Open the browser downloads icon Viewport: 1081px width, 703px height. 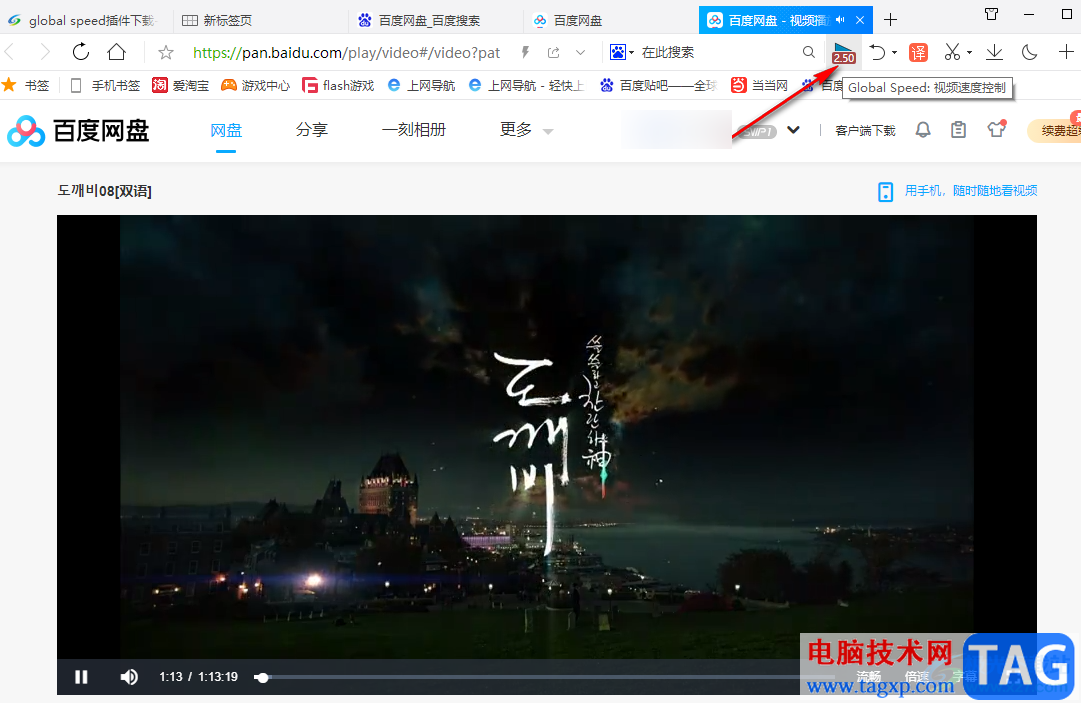[994, 52]
